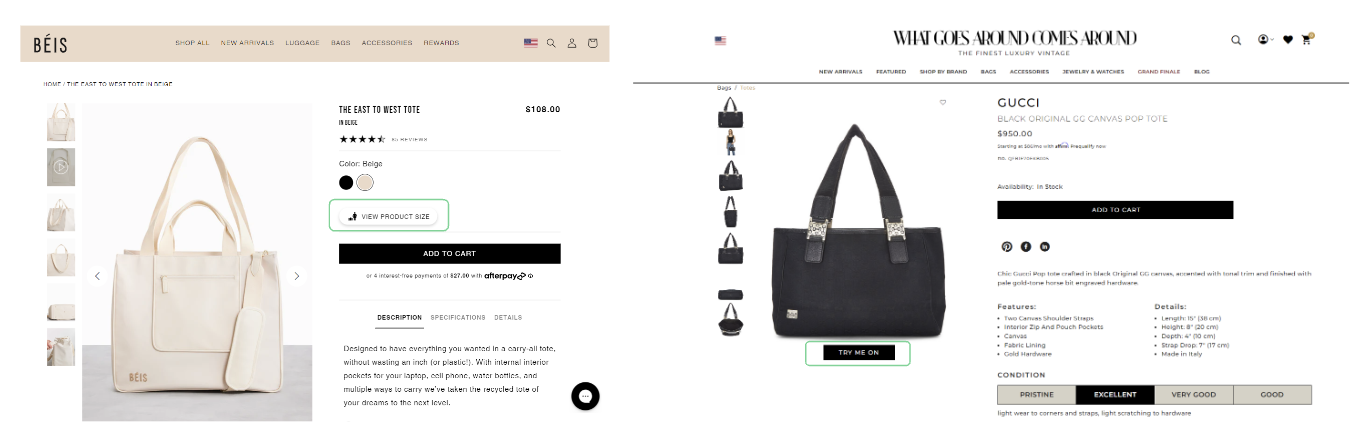
Task: Share Gucci tote on Facebook
Action: coord(1026,246)
